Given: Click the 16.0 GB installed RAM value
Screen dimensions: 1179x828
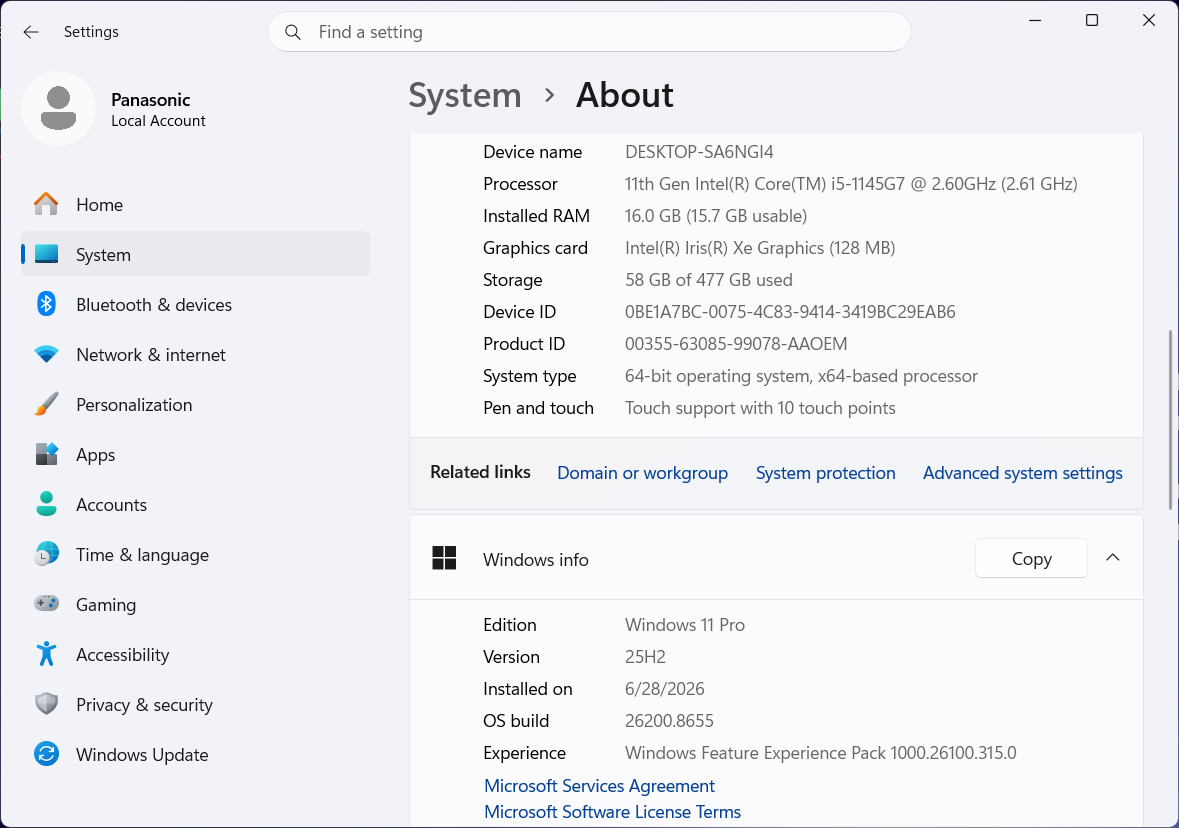Looking at the screenshot, I should (x=716, y=216).
